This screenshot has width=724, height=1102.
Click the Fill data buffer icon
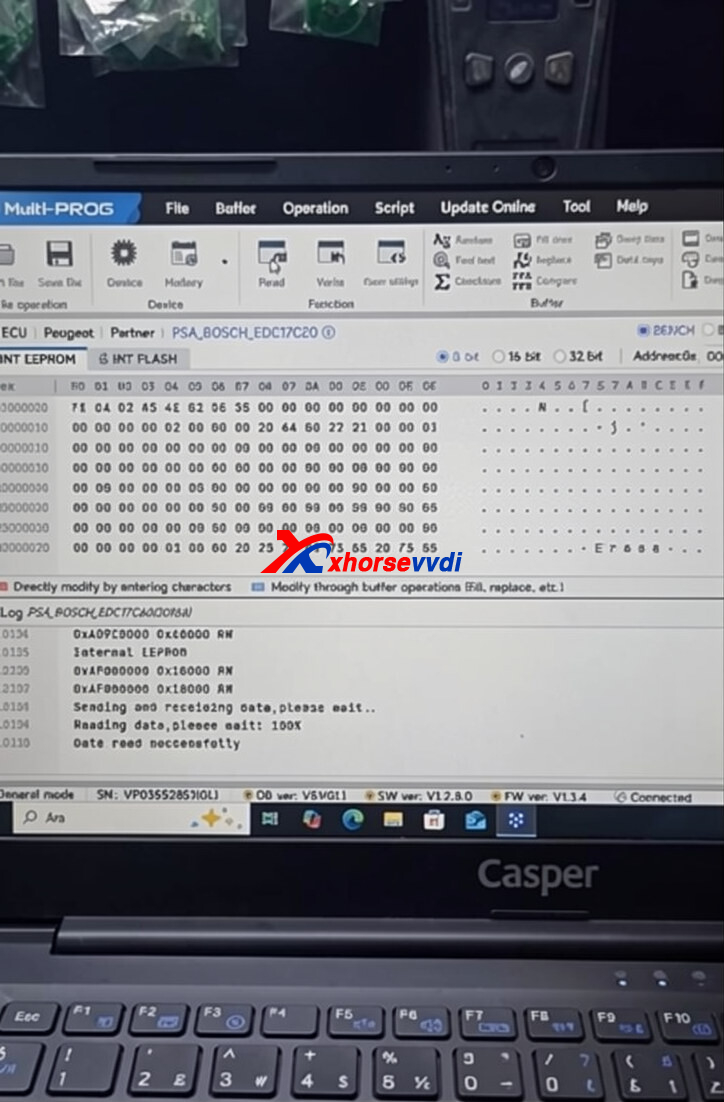(522, 240)
